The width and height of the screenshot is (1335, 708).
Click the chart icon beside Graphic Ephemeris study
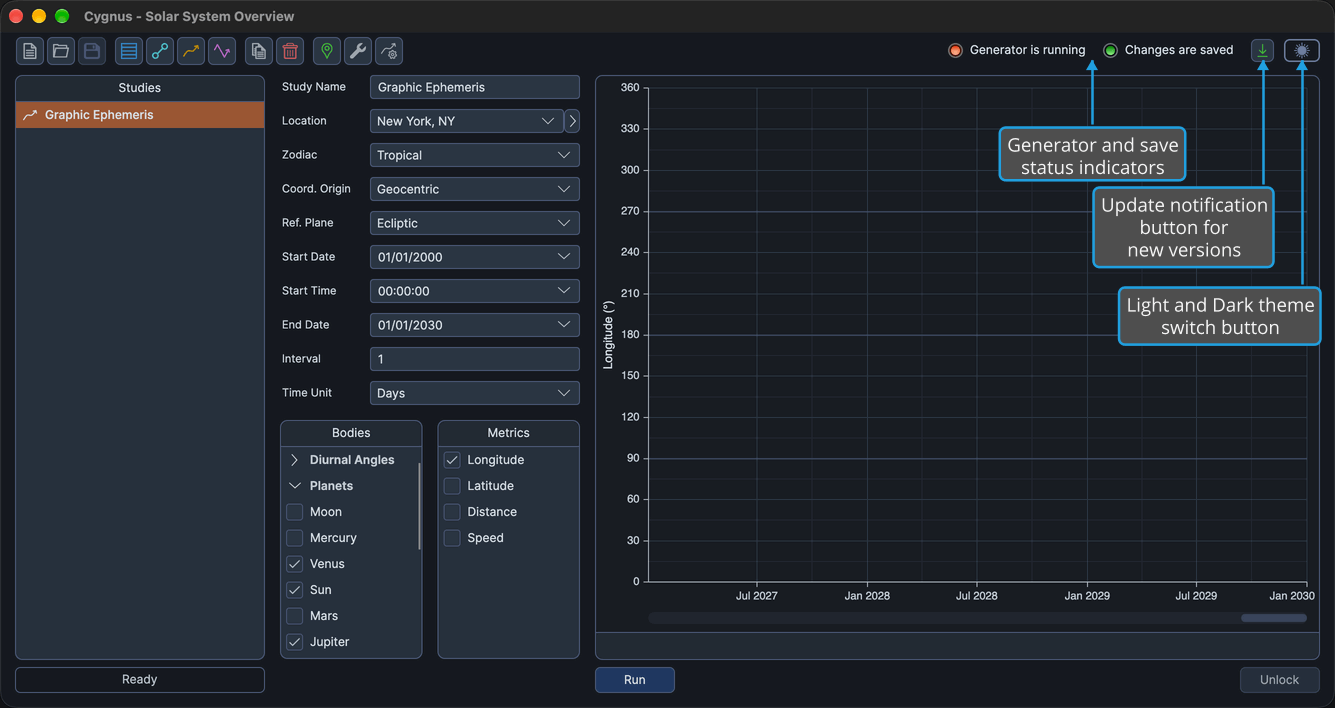click(30, 115)
